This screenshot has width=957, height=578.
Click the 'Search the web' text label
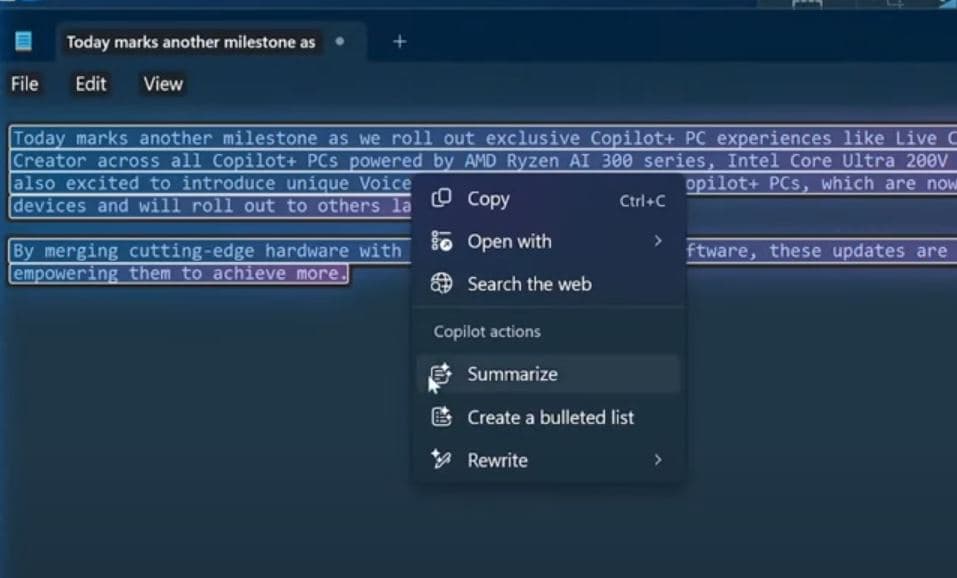point(529,284)
